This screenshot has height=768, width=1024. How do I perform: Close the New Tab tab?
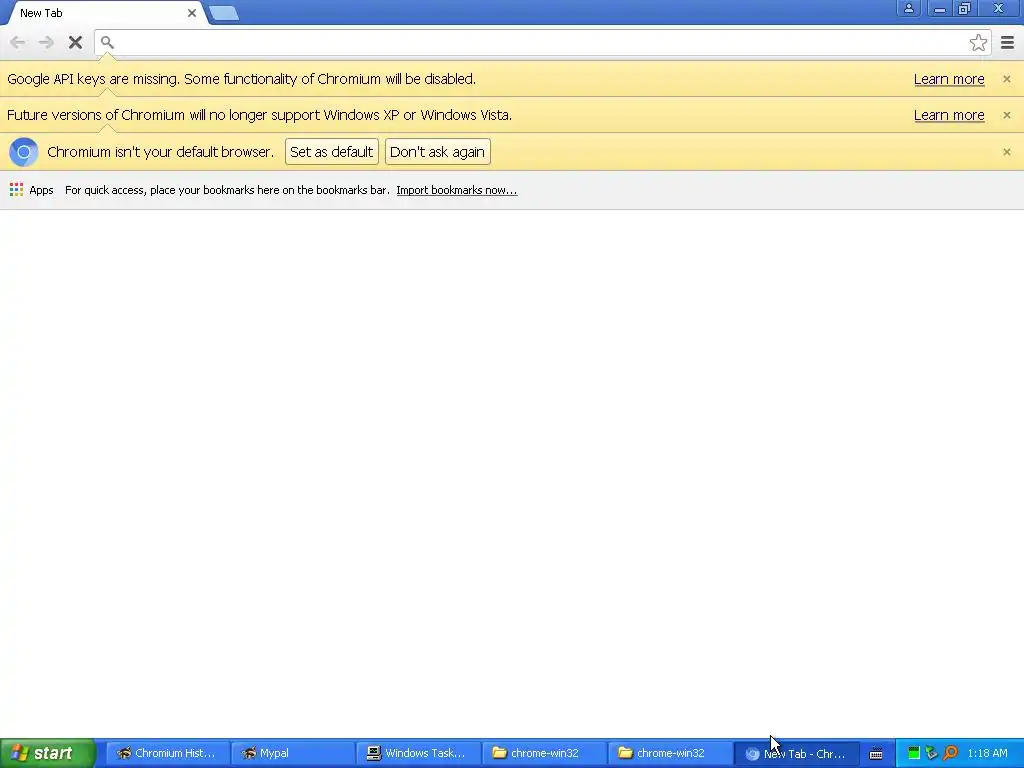[191, 13]
